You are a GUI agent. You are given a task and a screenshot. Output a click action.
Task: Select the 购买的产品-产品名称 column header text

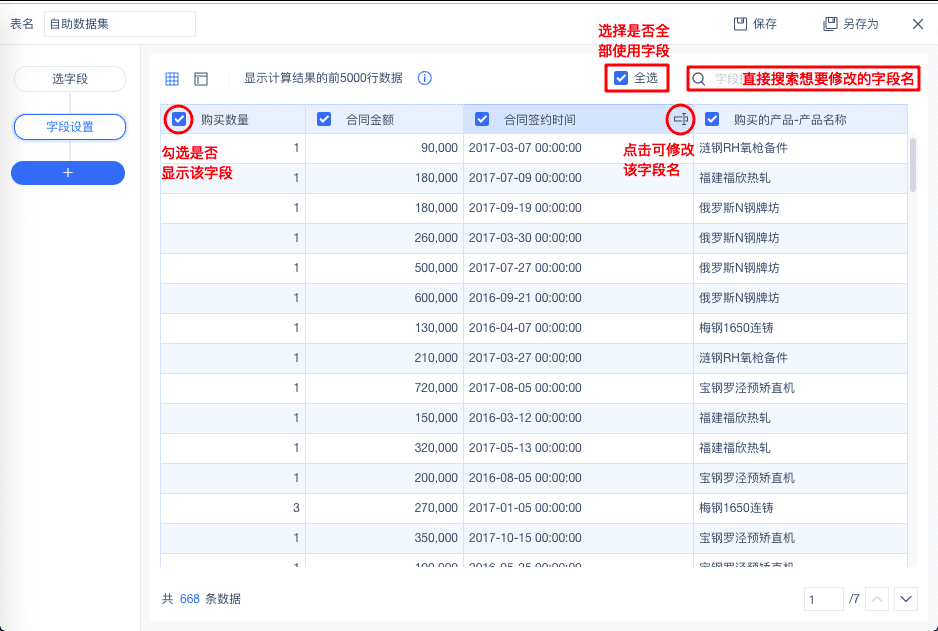coord(790,120)
